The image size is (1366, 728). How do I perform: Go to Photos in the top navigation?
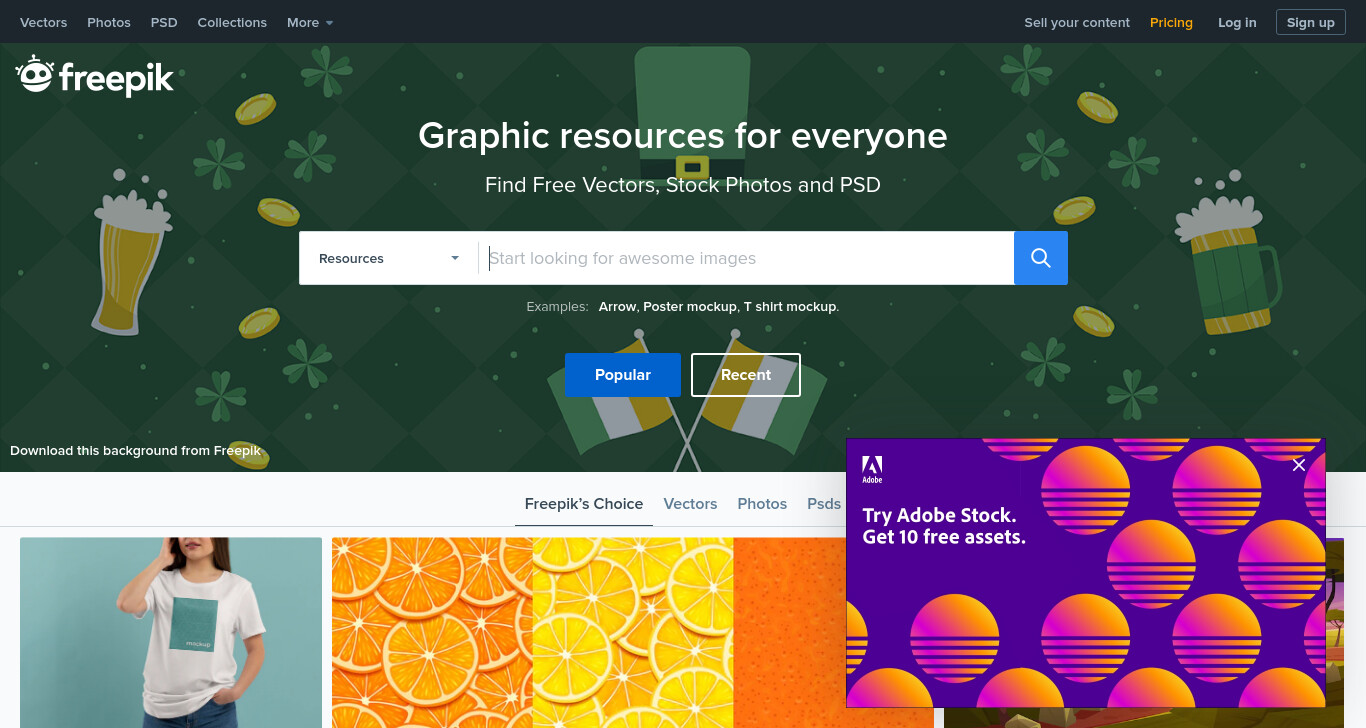click(109, 22)
